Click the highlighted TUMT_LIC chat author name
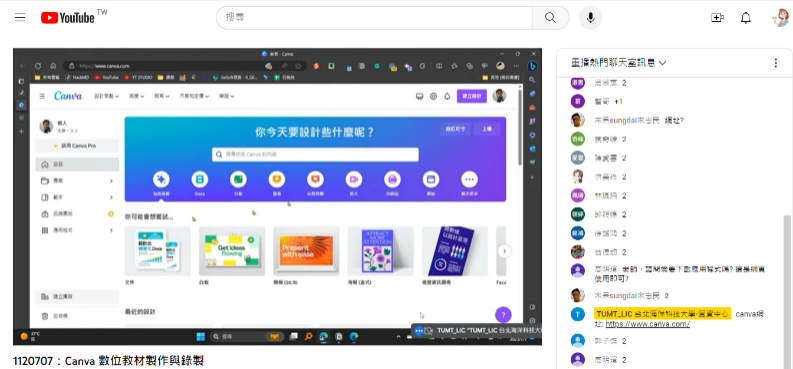Screen dimensions: 793x369 point(662,314)
